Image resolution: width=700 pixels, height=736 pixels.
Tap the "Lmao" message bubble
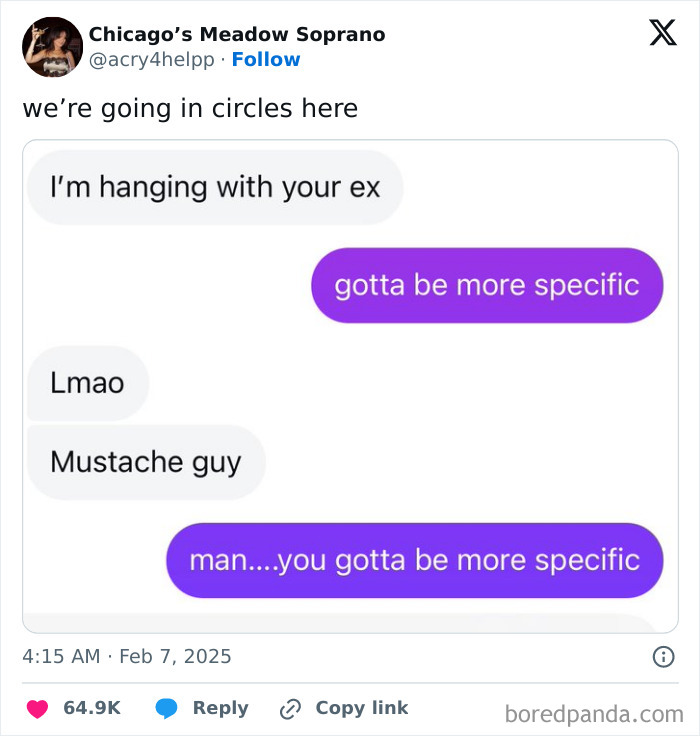pos(87,382)
